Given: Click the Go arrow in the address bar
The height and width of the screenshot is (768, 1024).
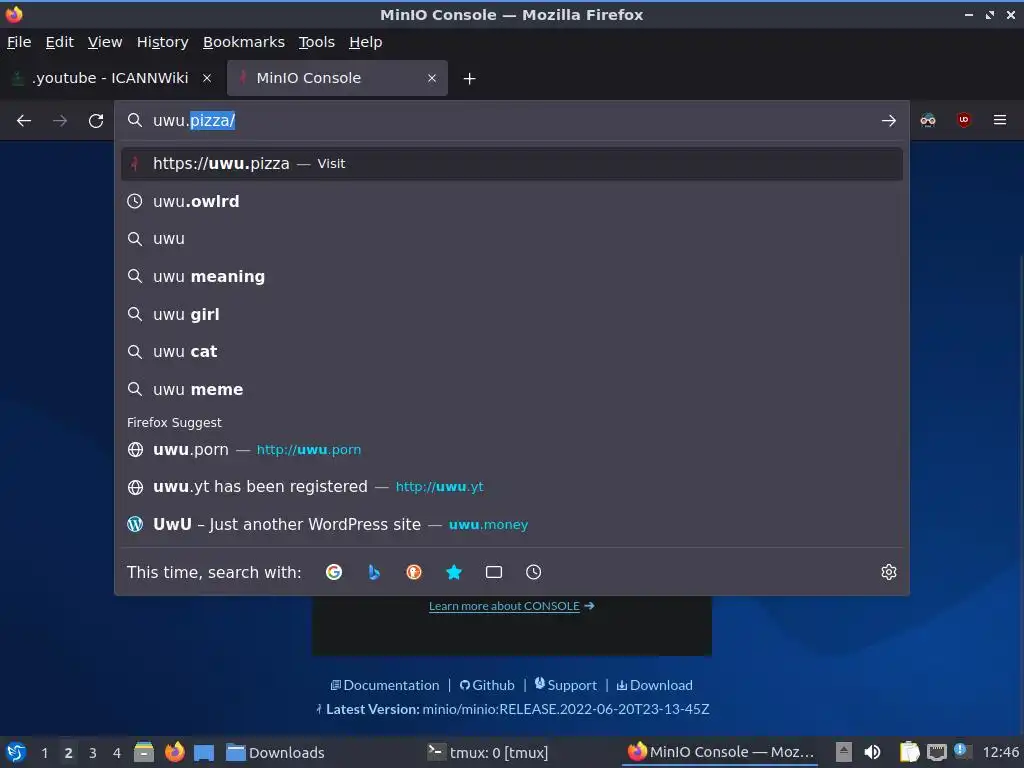Looking at the screenshot, I should pyautogui.click(x=888, y=121).
